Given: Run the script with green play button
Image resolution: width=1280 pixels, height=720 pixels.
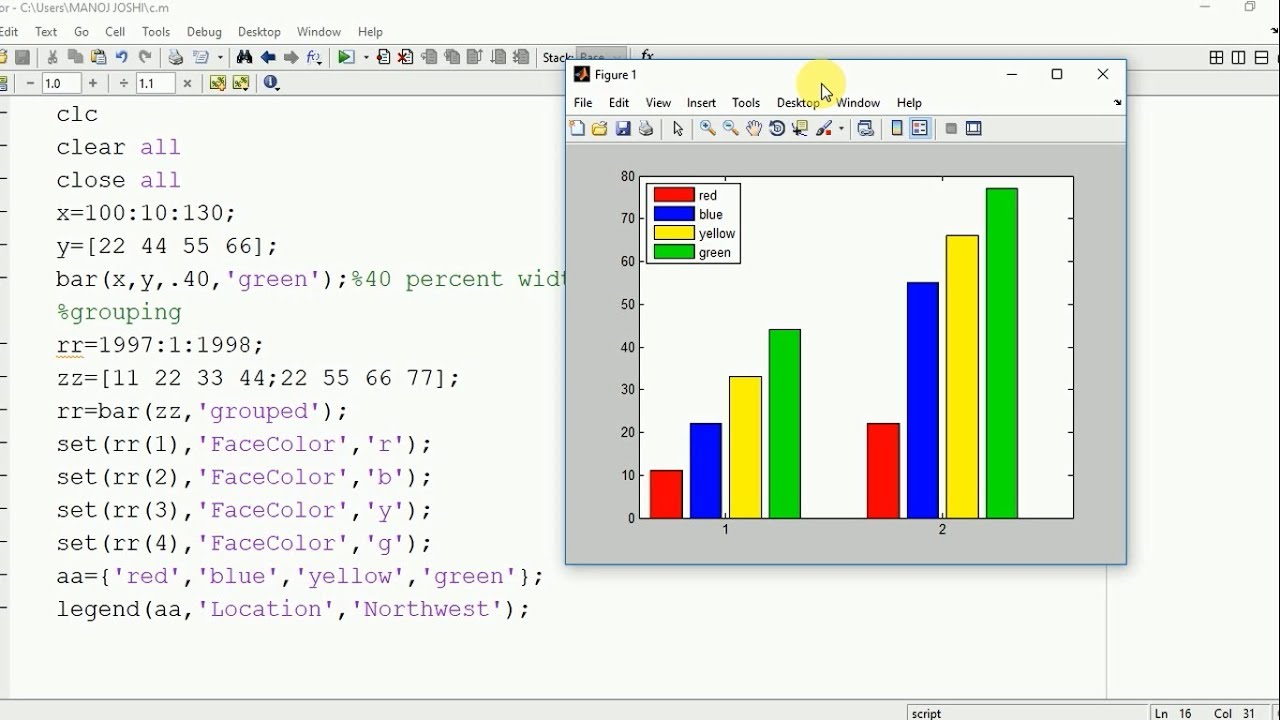Looking at the screenshot, I should tap(346, 58).
